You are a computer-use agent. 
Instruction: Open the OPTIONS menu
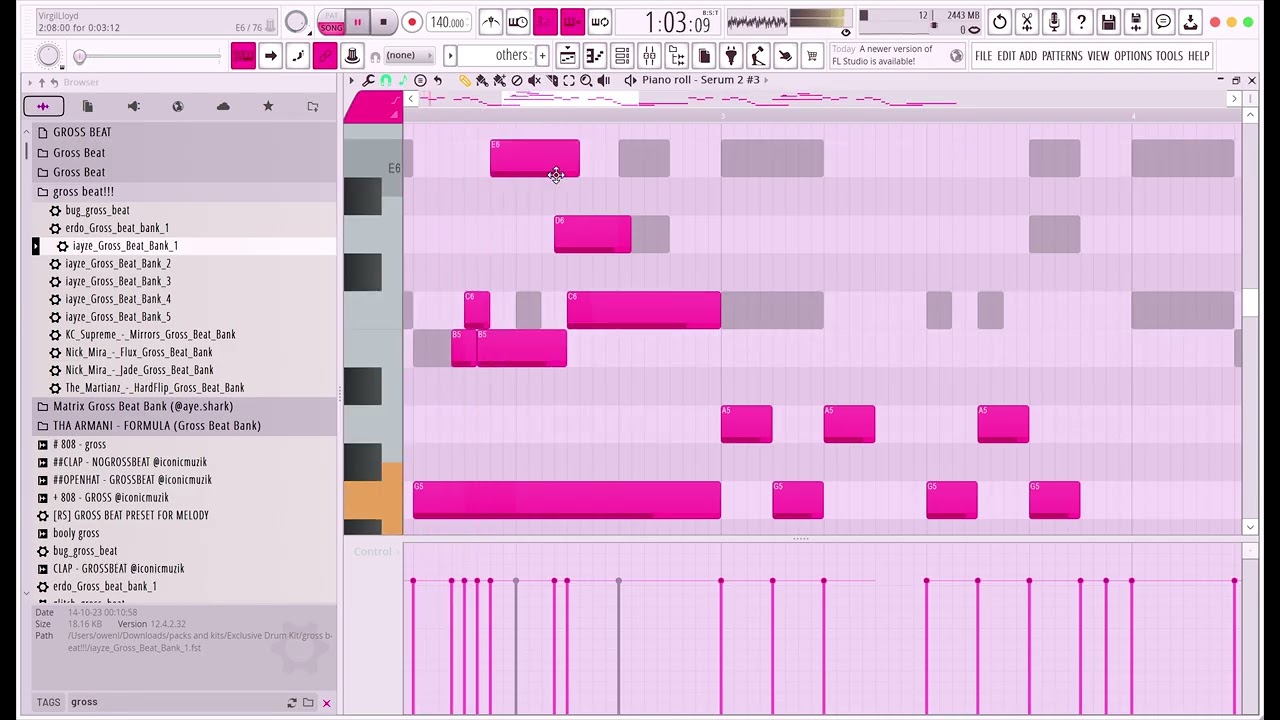[1133, 56]
